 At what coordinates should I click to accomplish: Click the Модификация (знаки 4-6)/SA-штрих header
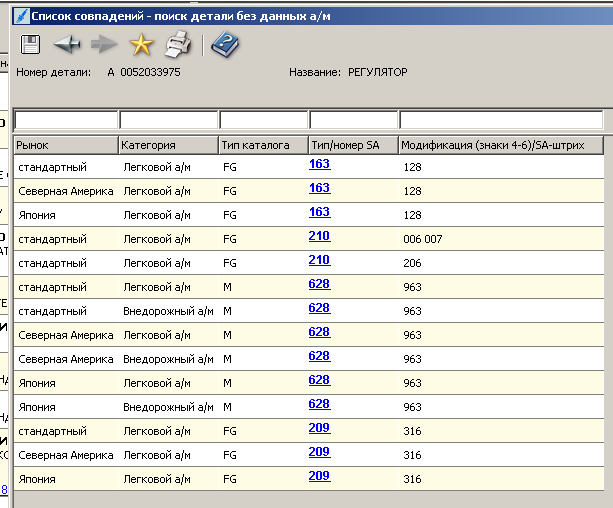click(500, 145)
